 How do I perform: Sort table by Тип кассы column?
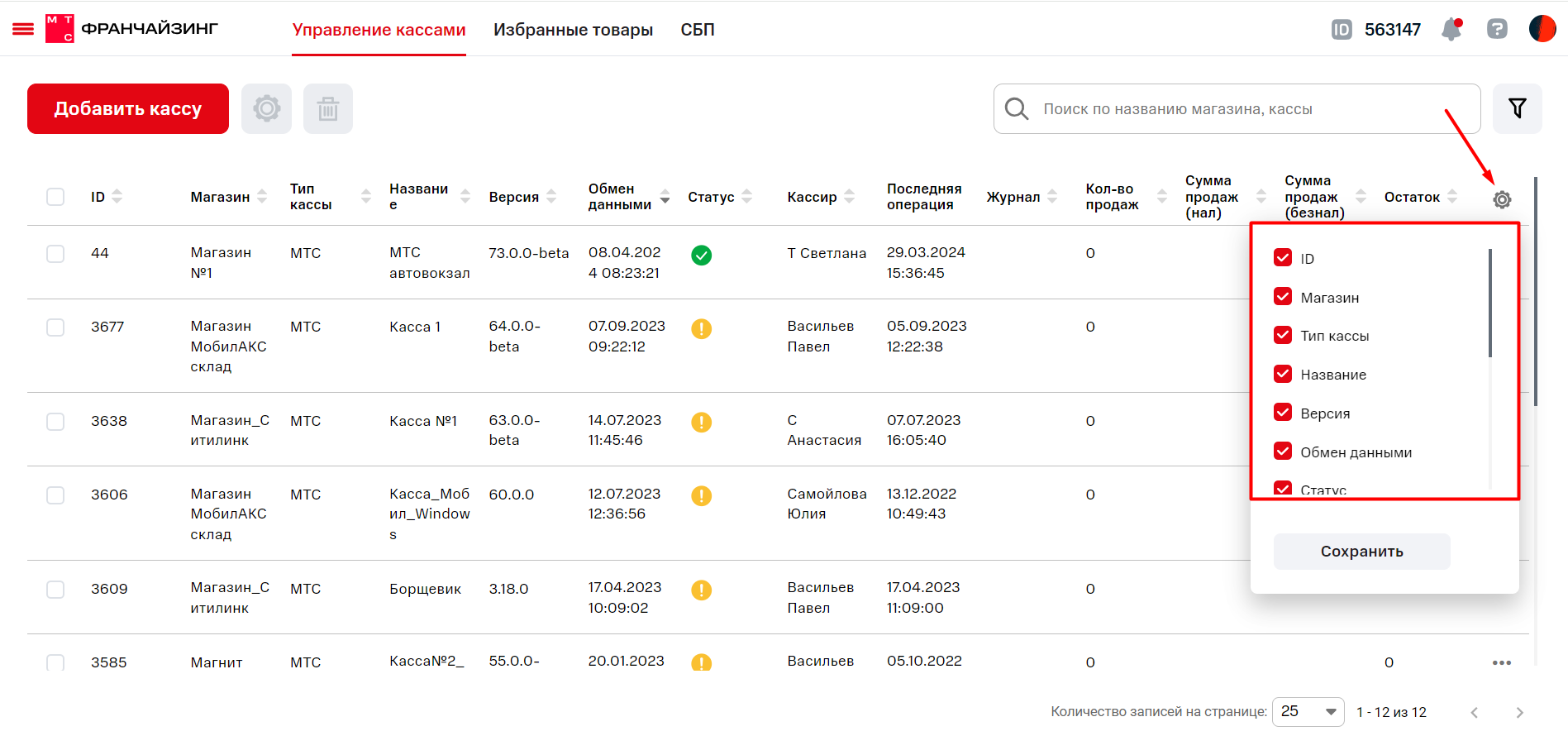click(366, 196)
